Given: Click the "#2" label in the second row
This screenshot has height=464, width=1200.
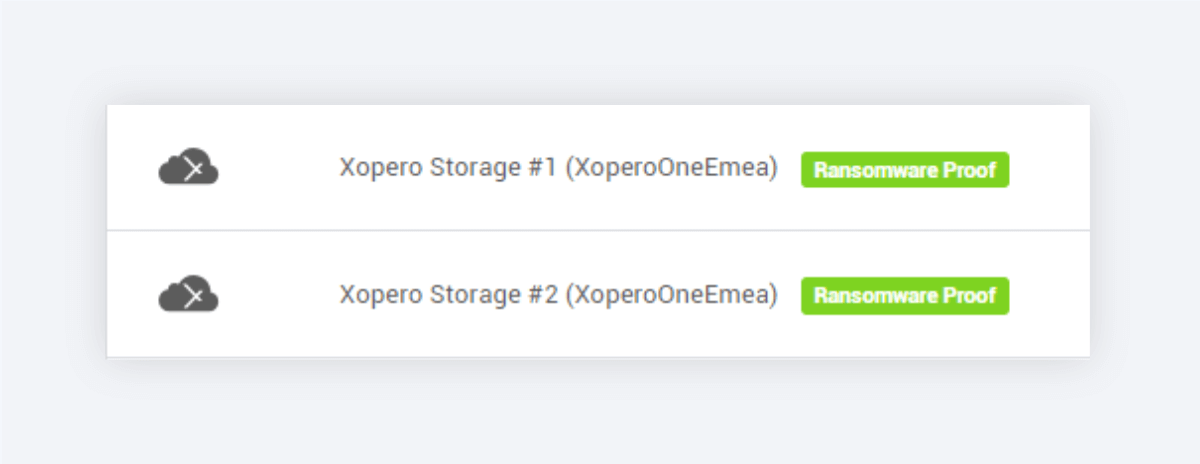Looking at the screenshot, I should click(542, 295).
